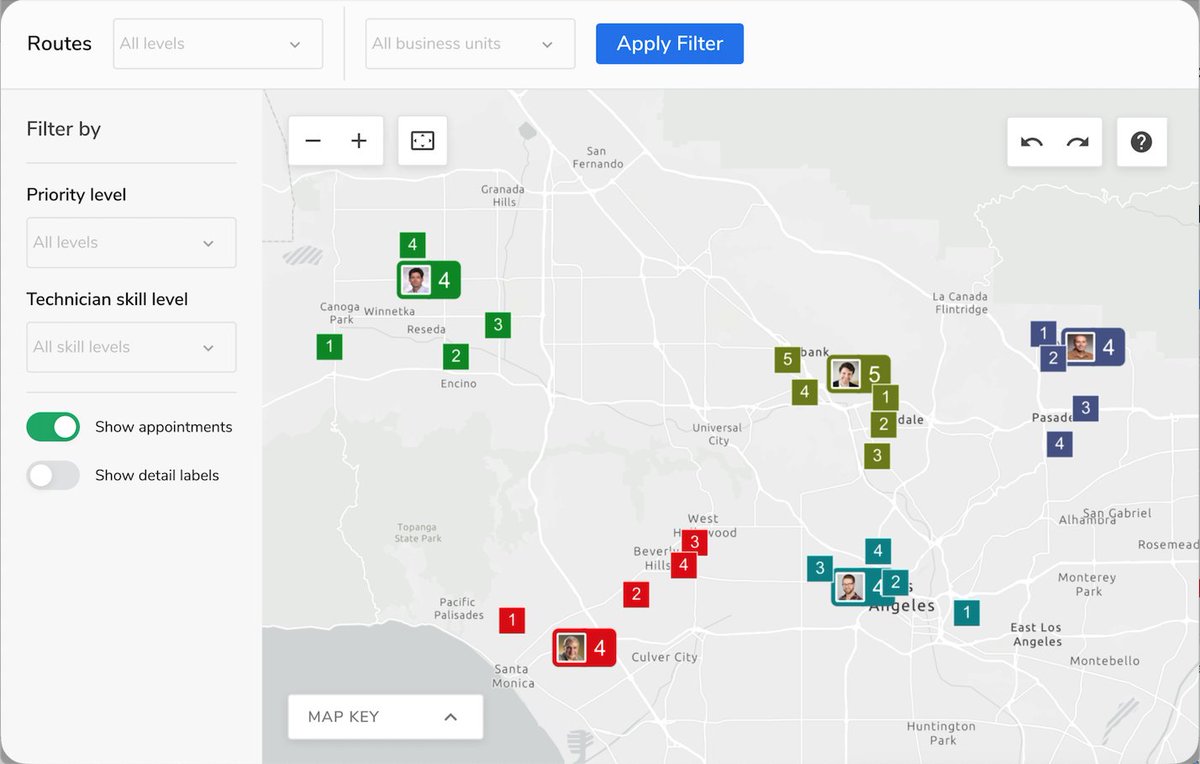Screen dimensions: 1200x764
Task: Open Priority level dropdown
Action: pyautogui.click(x=131, y=242)
